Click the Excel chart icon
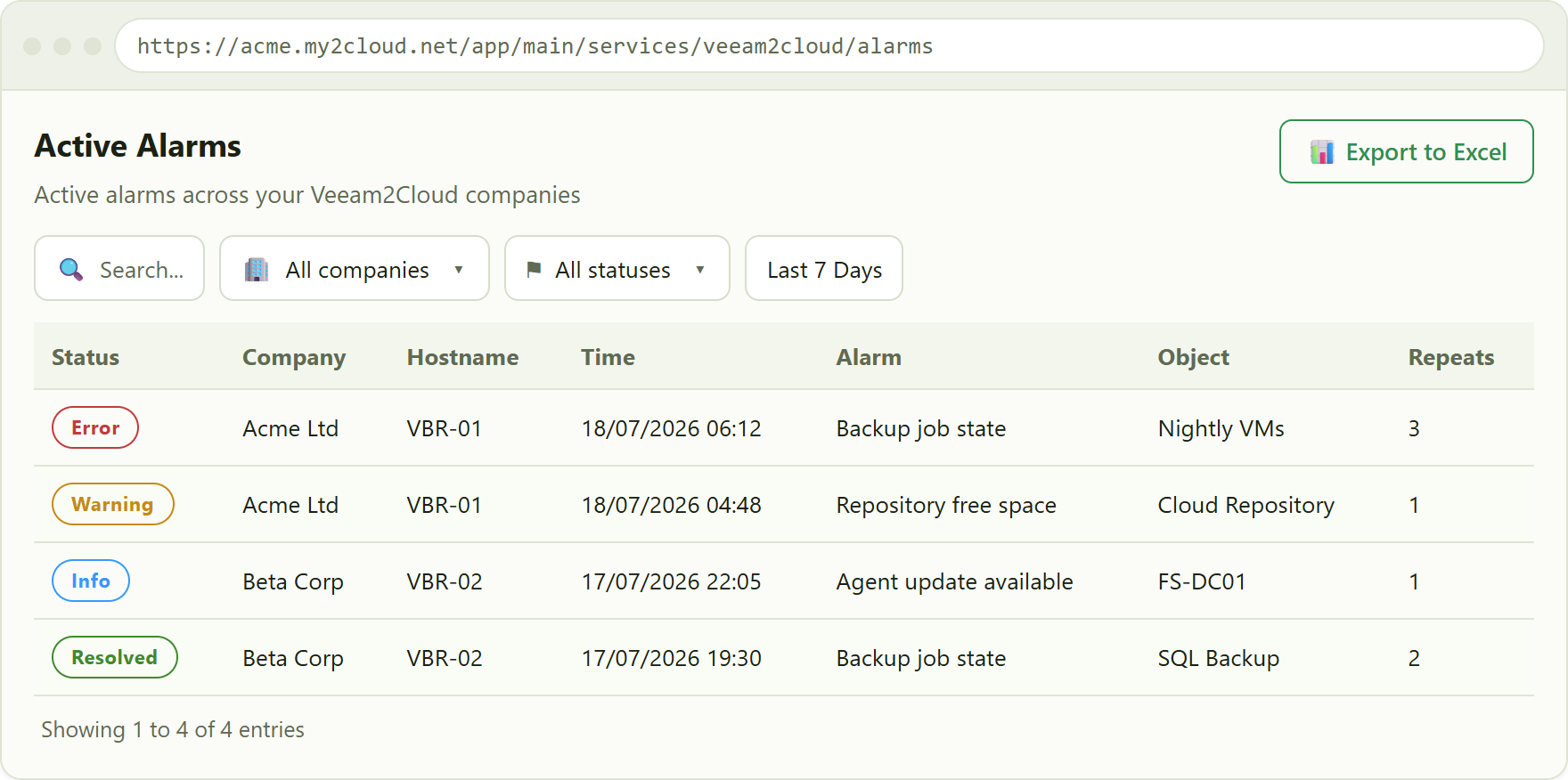1568x780 pixels. pos(1322,152)
